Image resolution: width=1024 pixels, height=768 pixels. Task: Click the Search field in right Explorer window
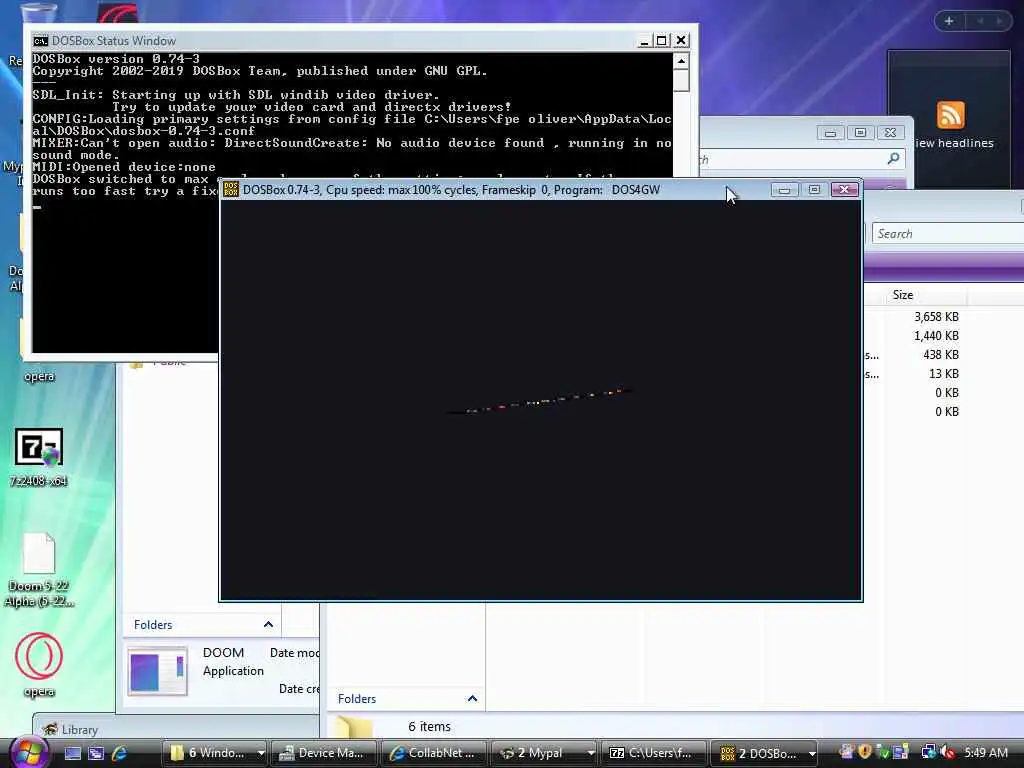point(948,233)
